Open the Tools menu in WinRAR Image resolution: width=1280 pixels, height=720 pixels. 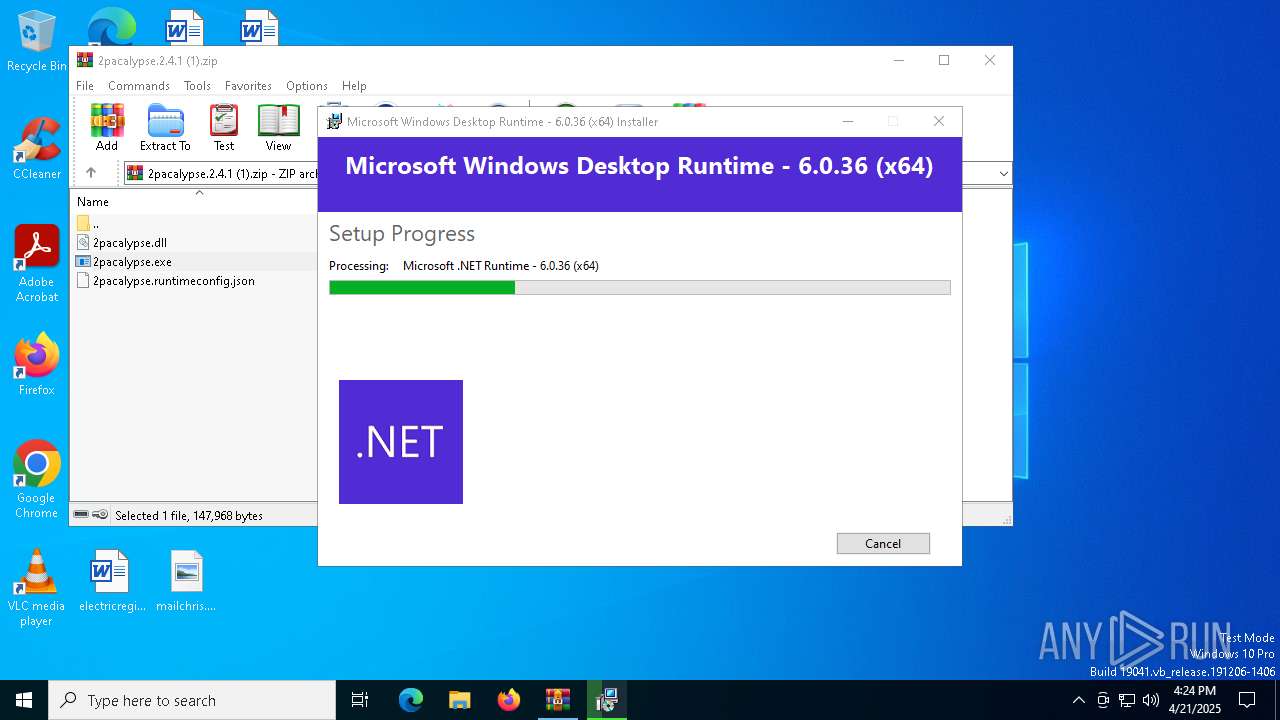click(197, 86)
